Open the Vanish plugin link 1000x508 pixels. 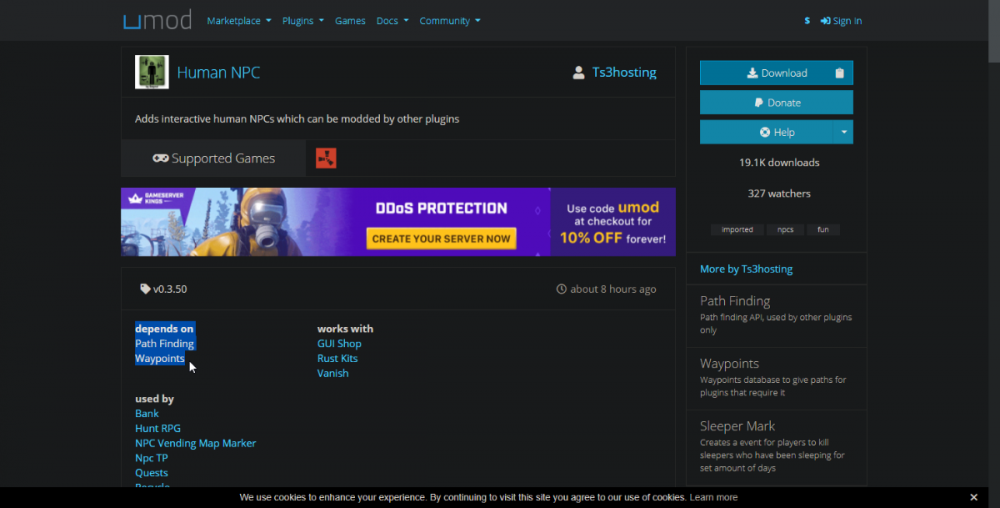point(333,373)
